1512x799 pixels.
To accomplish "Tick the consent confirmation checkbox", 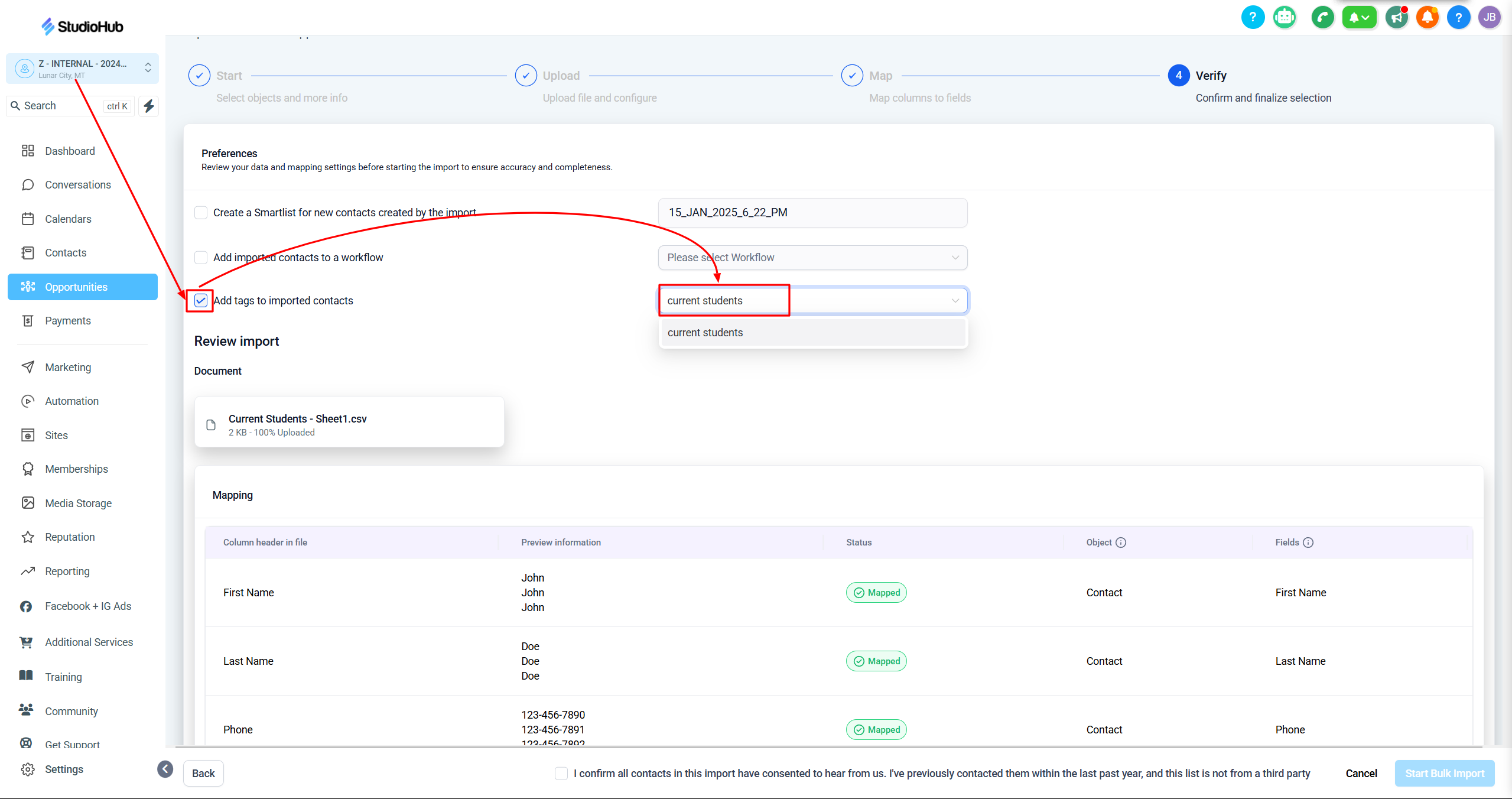I will click(x=561, y=774).
